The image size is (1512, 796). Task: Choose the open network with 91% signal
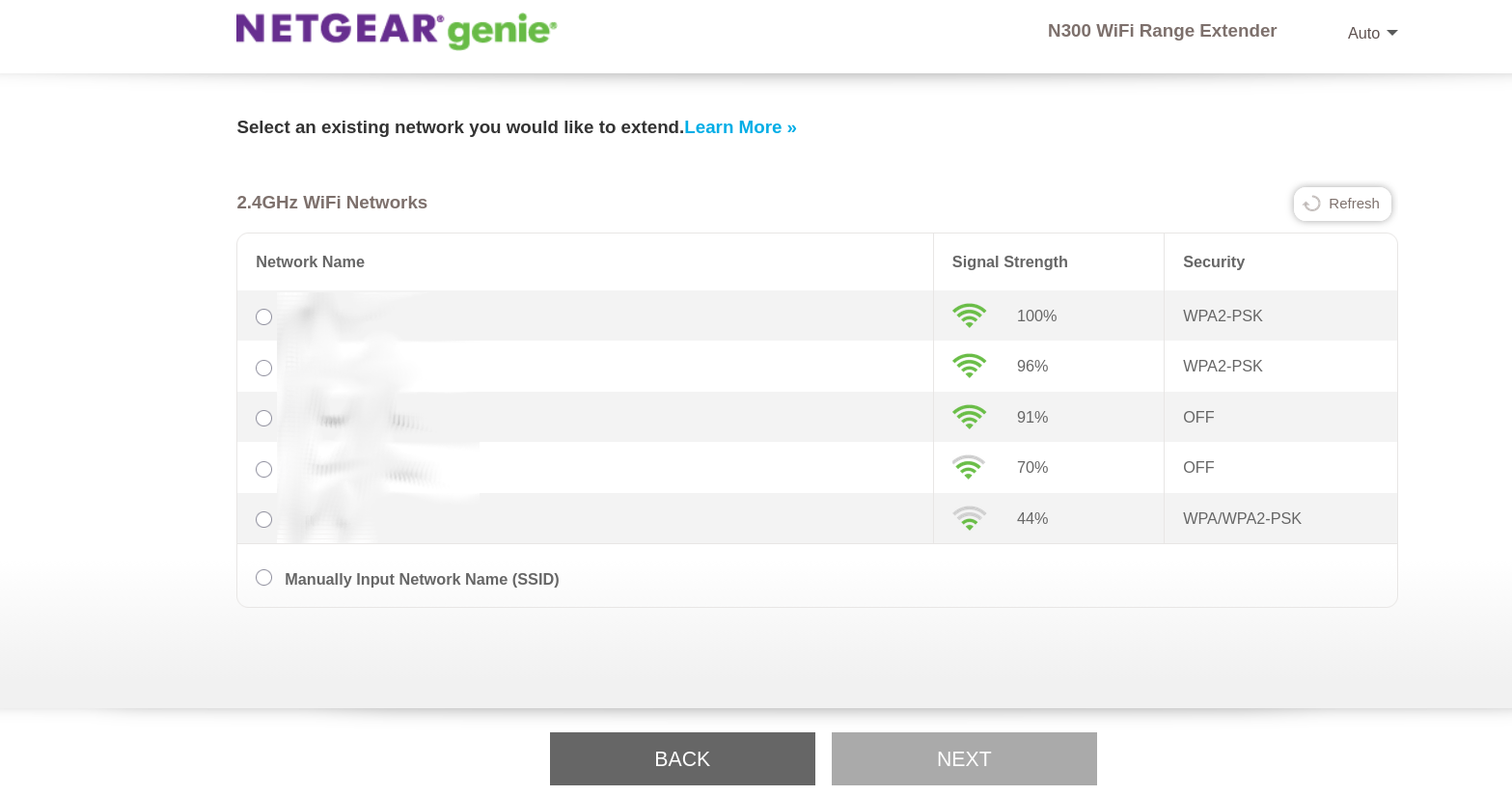click(x=263, y=418)
